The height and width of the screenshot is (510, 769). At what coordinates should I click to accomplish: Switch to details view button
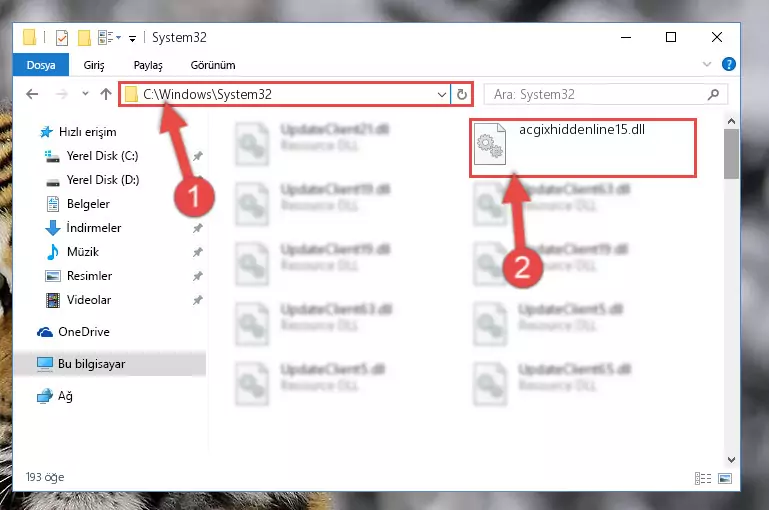[x=703, y=478]
